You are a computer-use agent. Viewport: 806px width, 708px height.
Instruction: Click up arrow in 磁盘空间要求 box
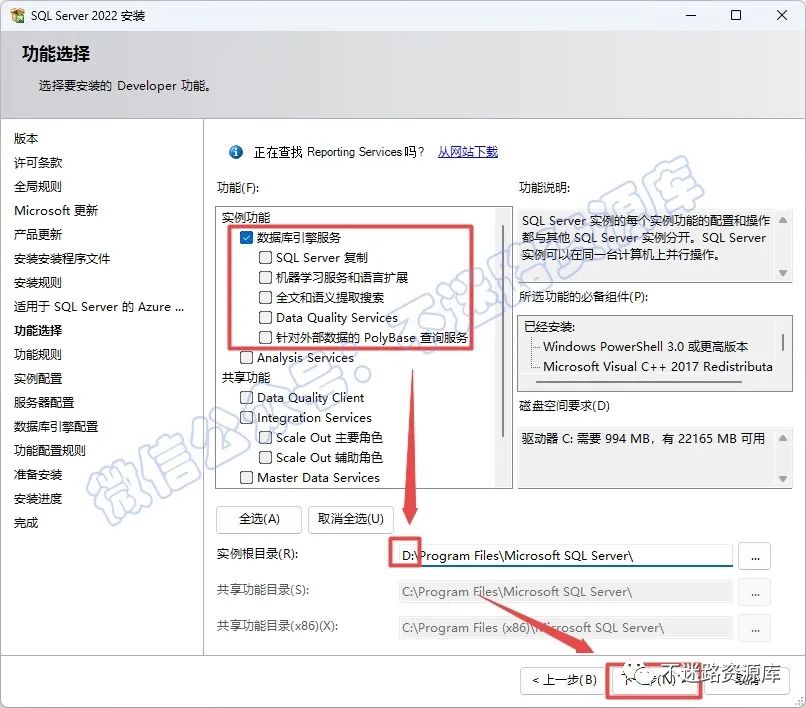tap(783, 438)
